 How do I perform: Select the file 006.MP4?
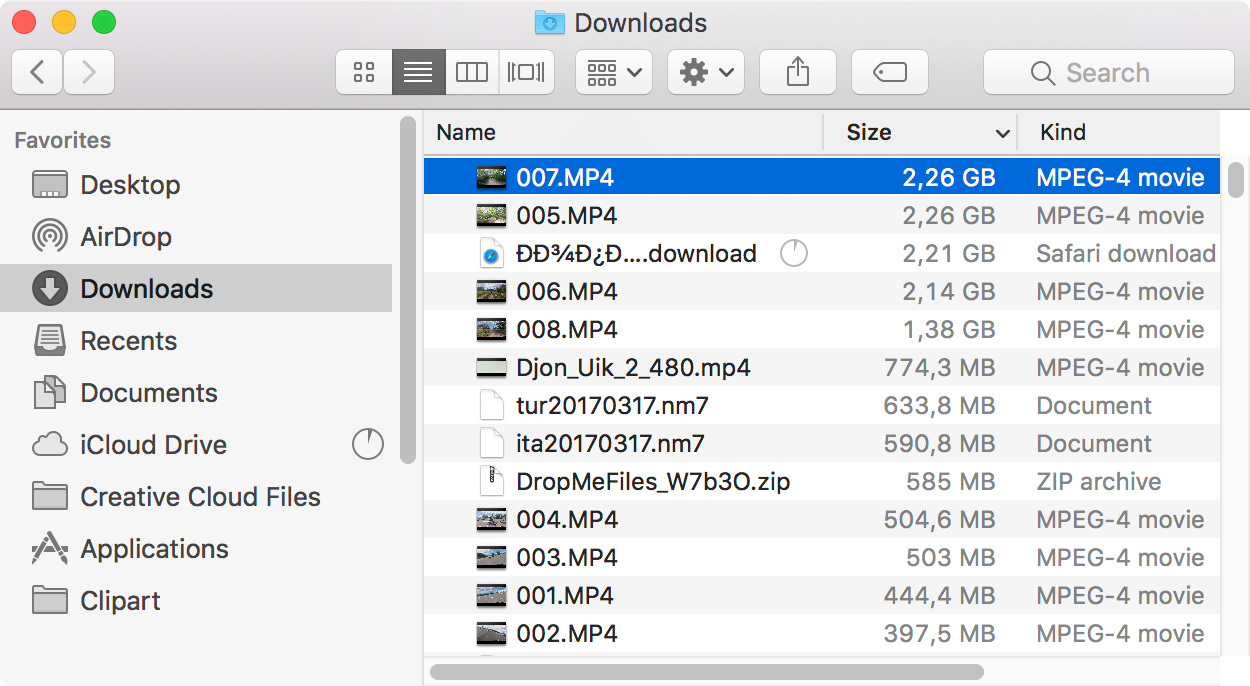[x=822, y=292]
